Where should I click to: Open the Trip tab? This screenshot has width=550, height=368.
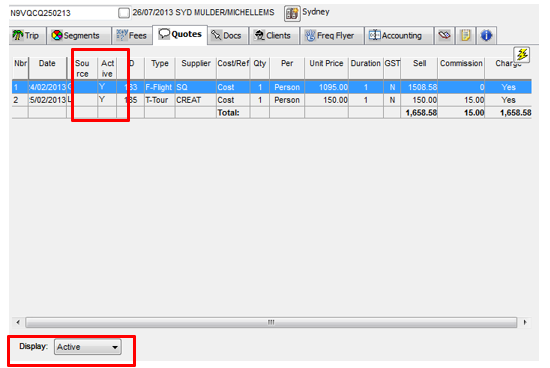27,35
